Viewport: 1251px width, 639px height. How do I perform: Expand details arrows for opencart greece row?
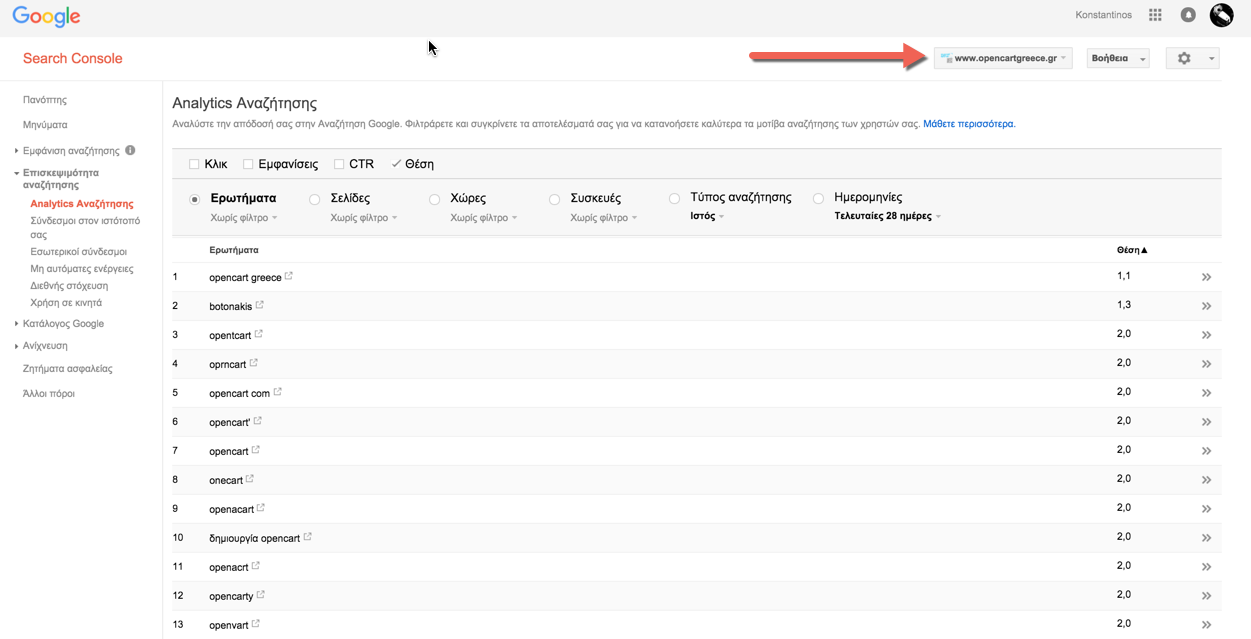[x=1206, y=277]
